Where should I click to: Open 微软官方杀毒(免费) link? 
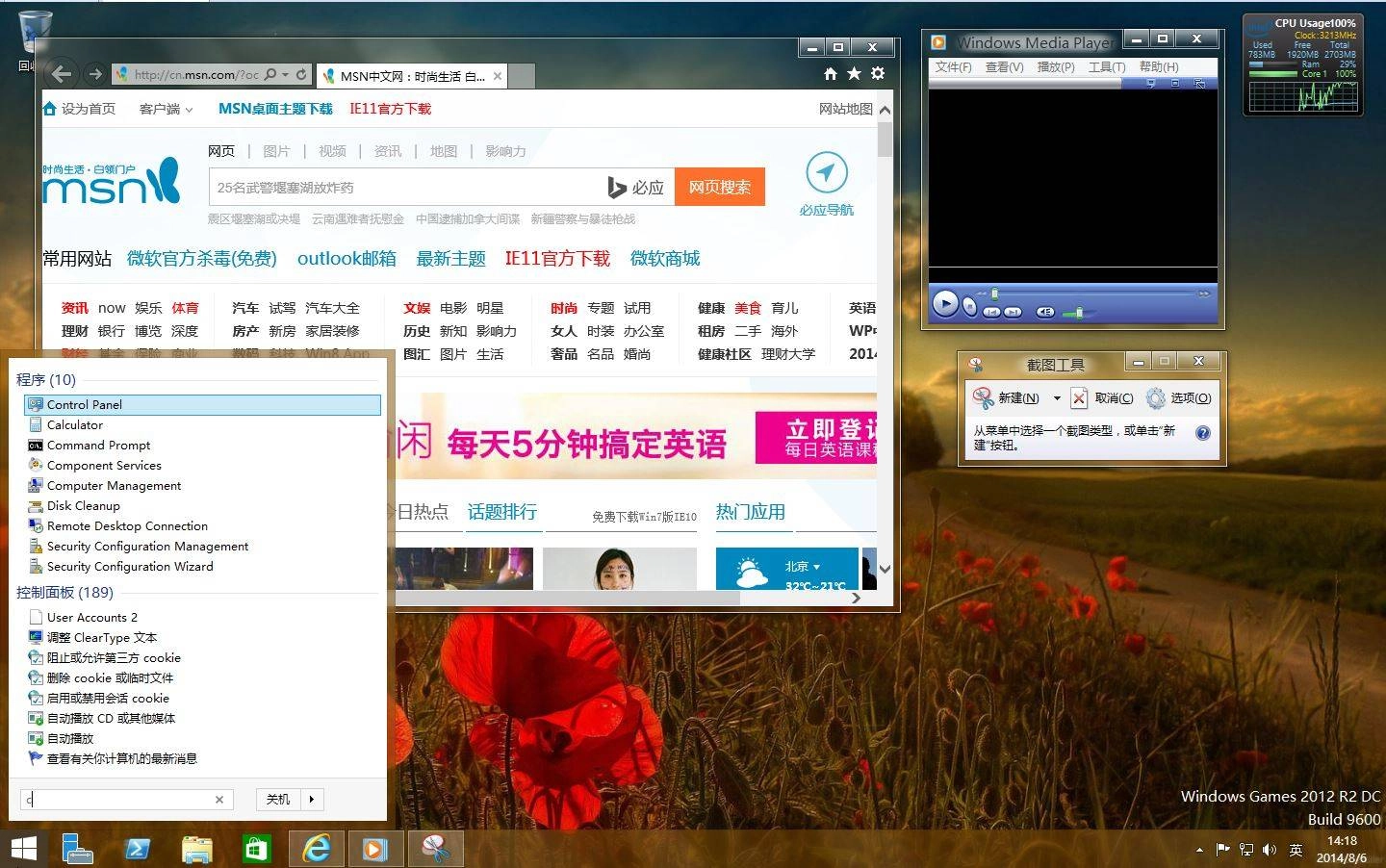coord(202,258)
